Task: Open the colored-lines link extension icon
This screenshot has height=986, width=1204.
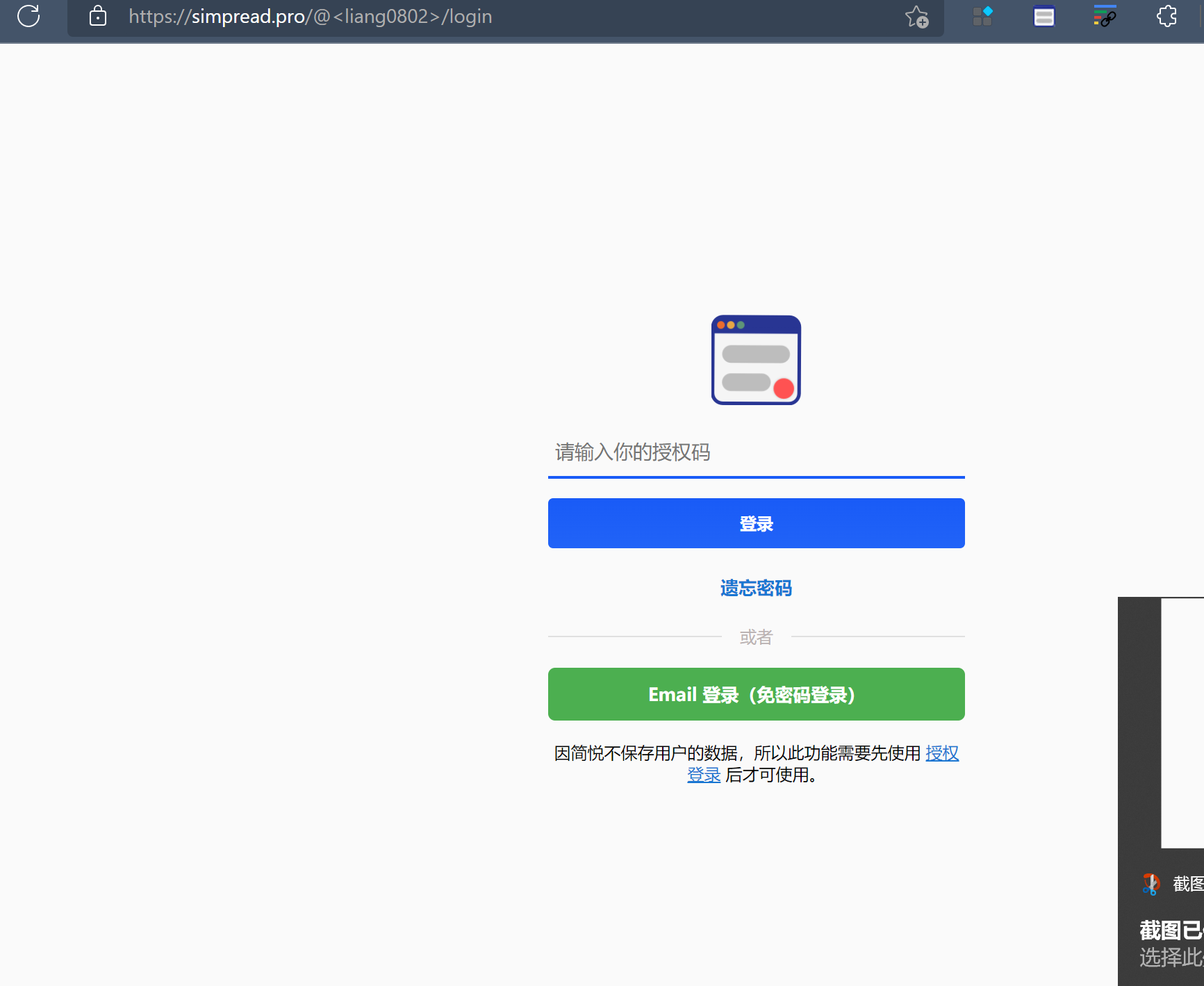Action: click(1105, 16)
